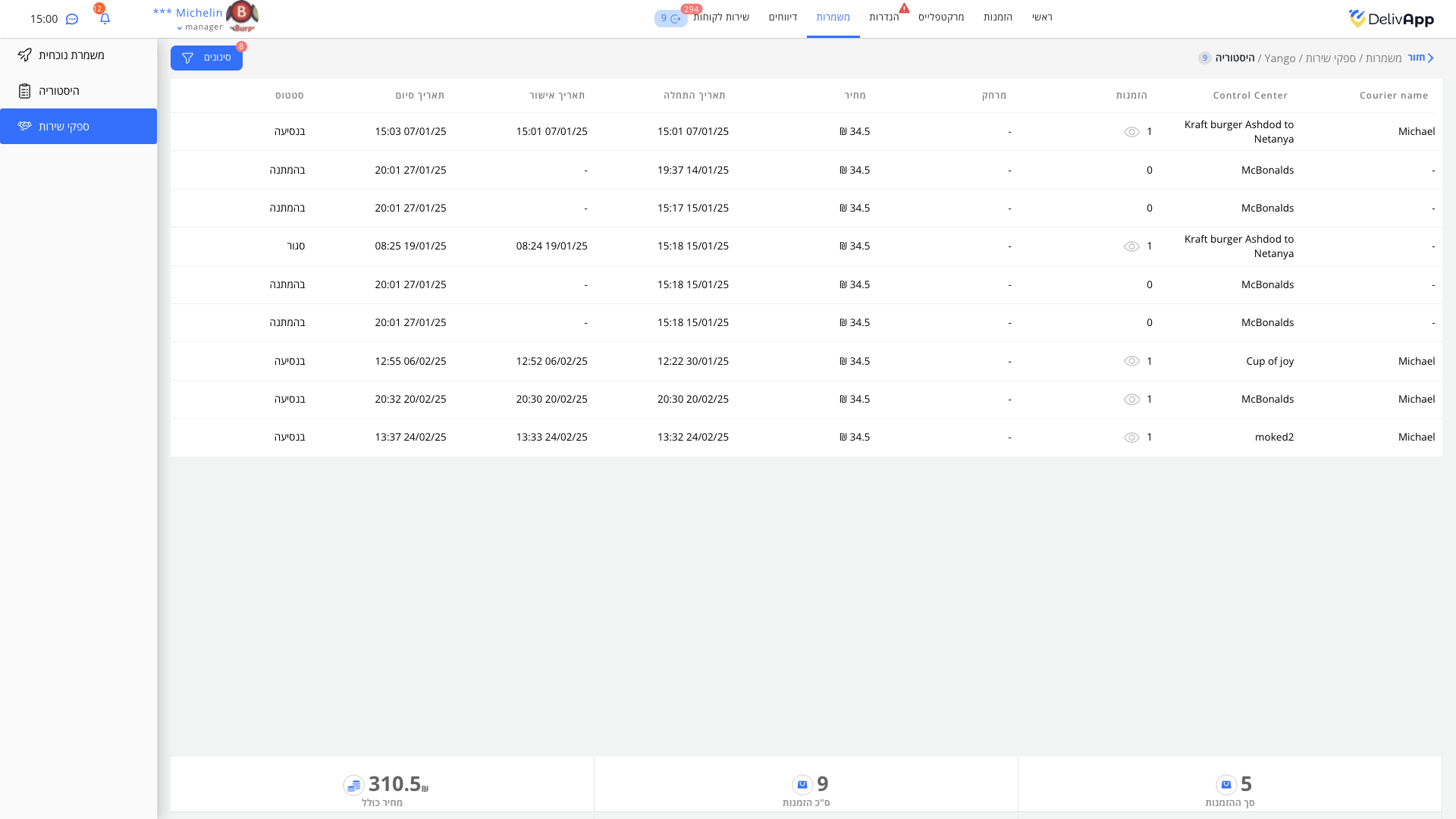Open the filters (סינונים) panel
This screenshot has height=819, width=1456.
pyautogui.click(x=206, y=58)
